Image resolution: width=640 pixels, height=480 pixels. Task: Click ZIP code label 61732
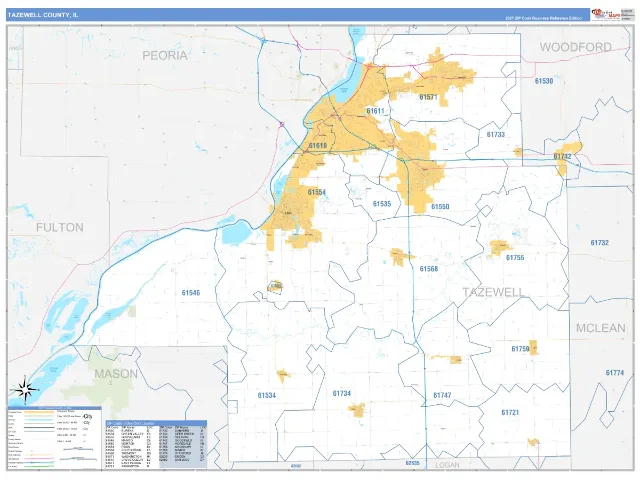tap(599, 242)
